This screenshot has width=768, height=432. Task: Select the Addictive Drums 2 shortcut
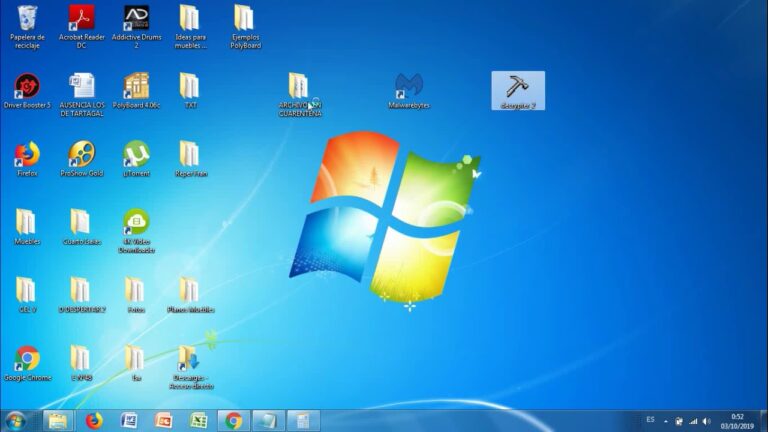(136, 26)
